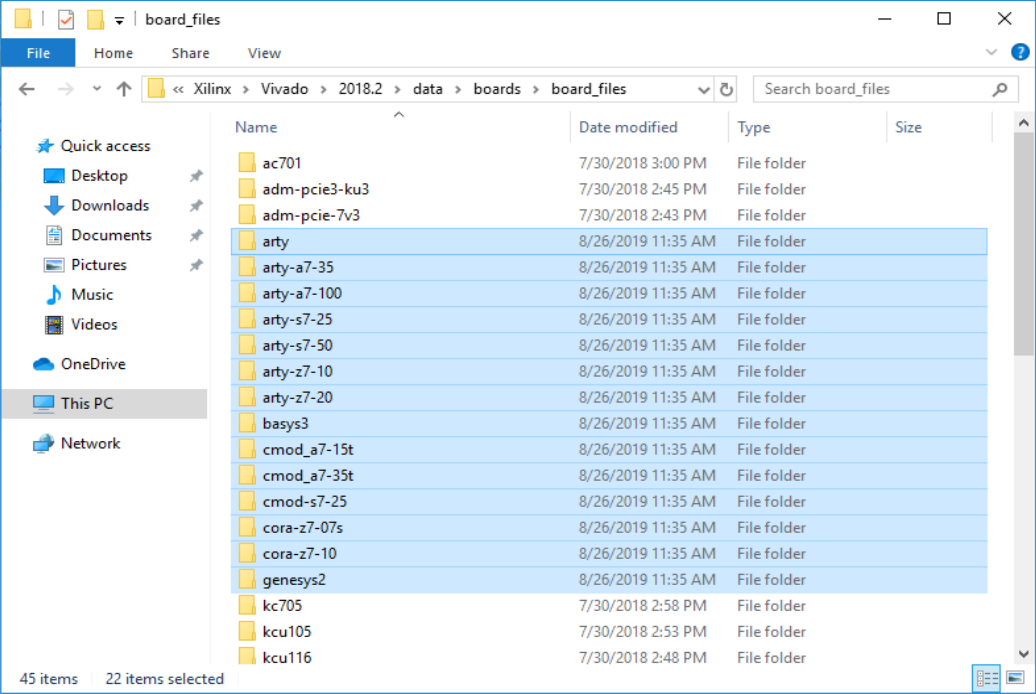
Task: Go up one folder level
Action: (x=124, y=89)
